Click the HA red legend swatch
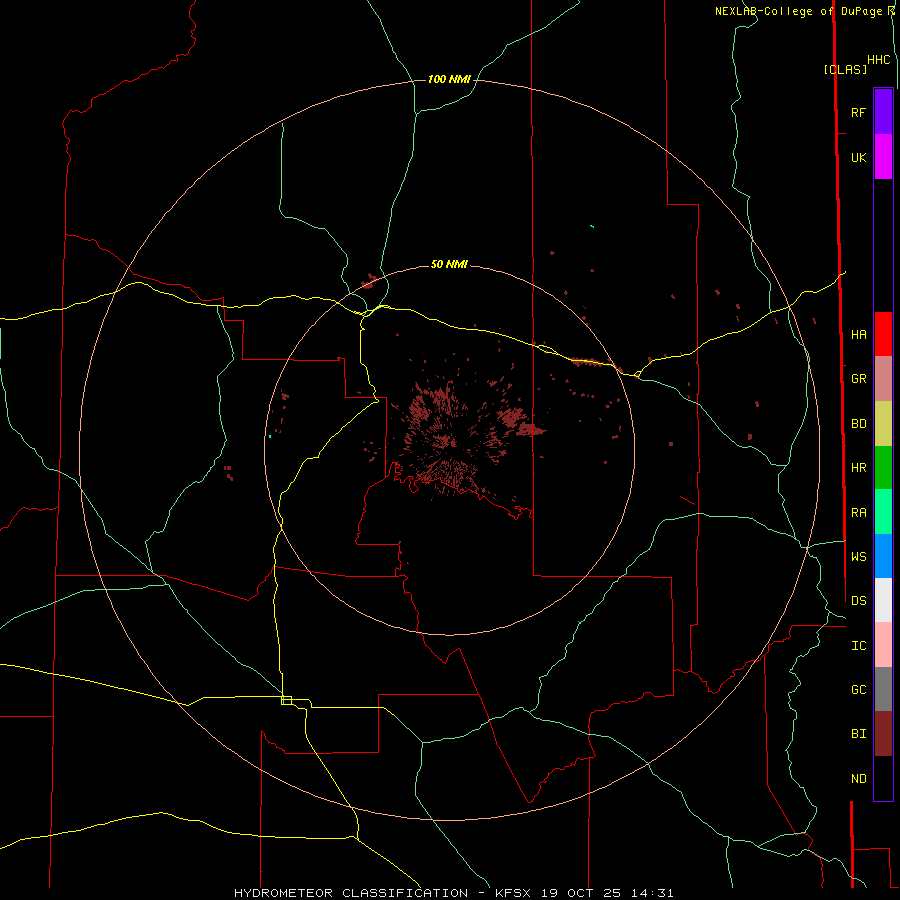The height and width of the screenshot is (900, 900). point(883,334)
